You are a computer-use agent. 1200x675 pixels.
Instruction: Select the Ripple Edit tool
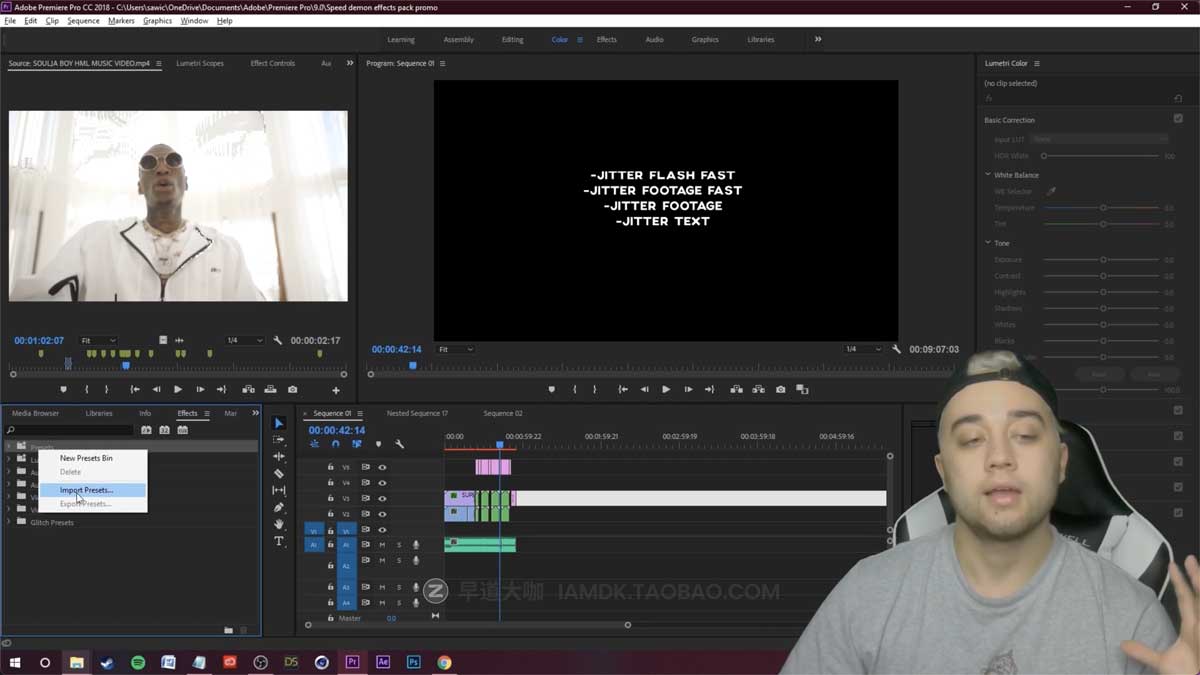[279, 456]
